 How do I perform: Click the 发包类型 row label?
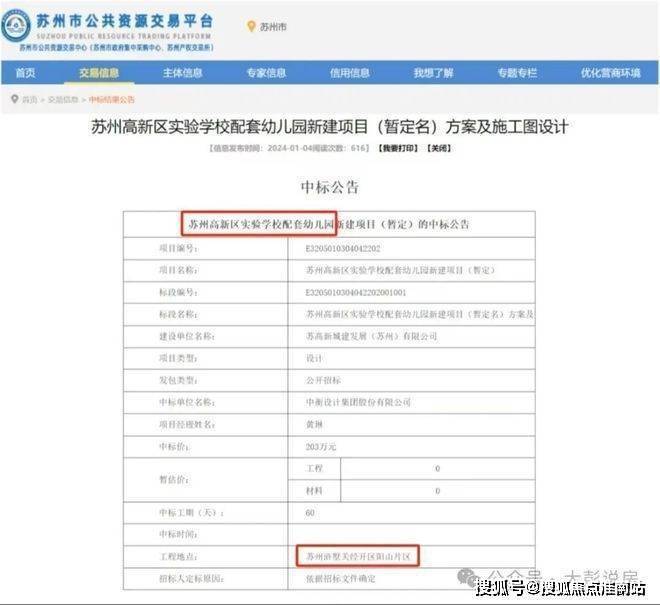(178, 380)
